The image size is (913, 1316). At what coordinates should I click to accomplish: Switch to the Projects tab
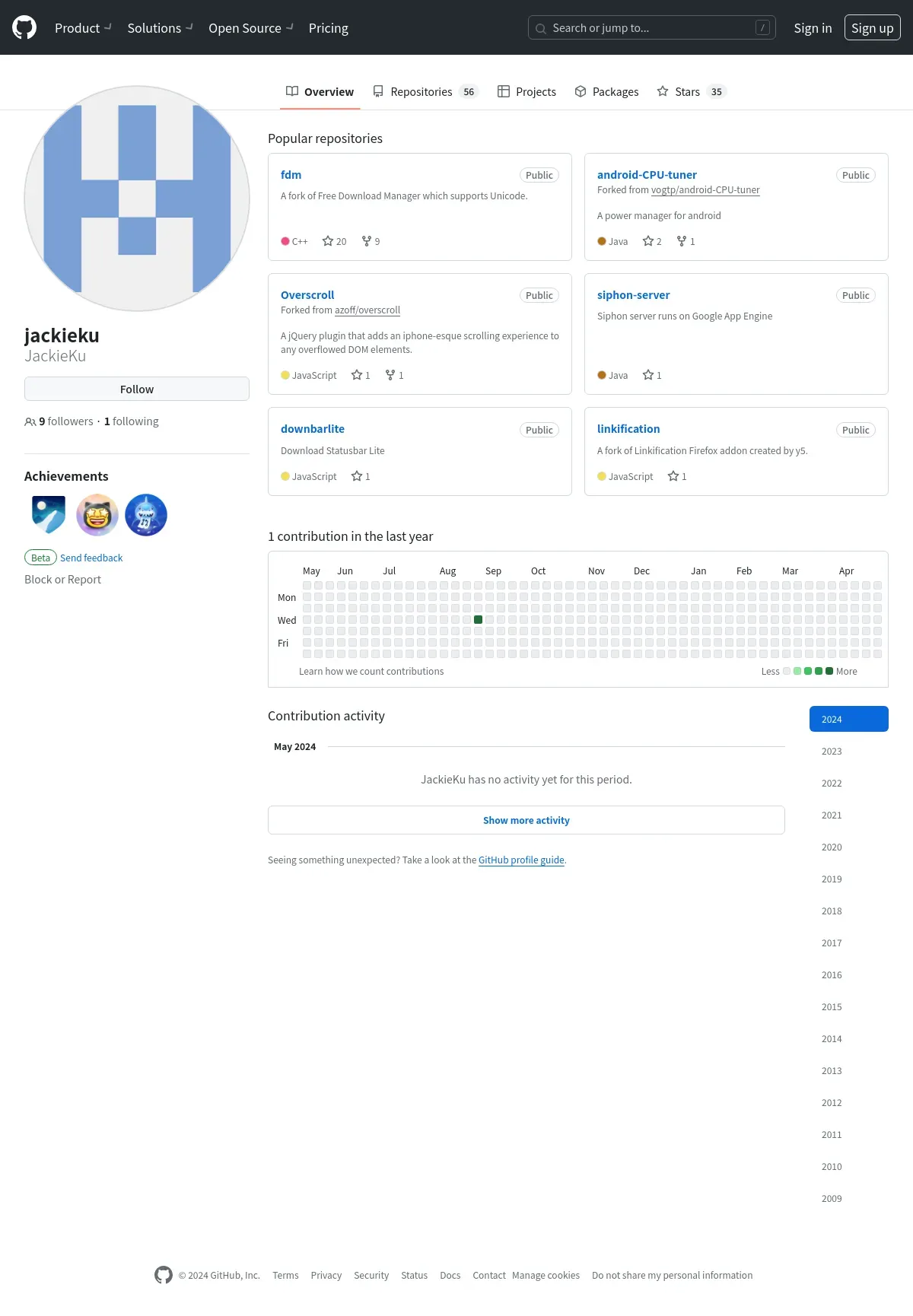tap(526, 91)
